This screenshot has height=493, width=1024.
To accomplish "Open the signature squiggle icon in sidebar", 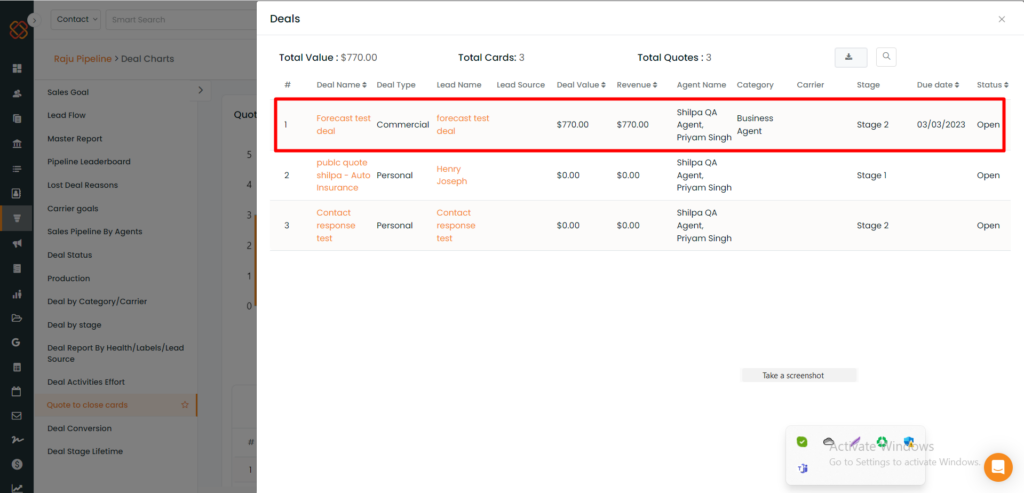I will [x=17, y=439].
